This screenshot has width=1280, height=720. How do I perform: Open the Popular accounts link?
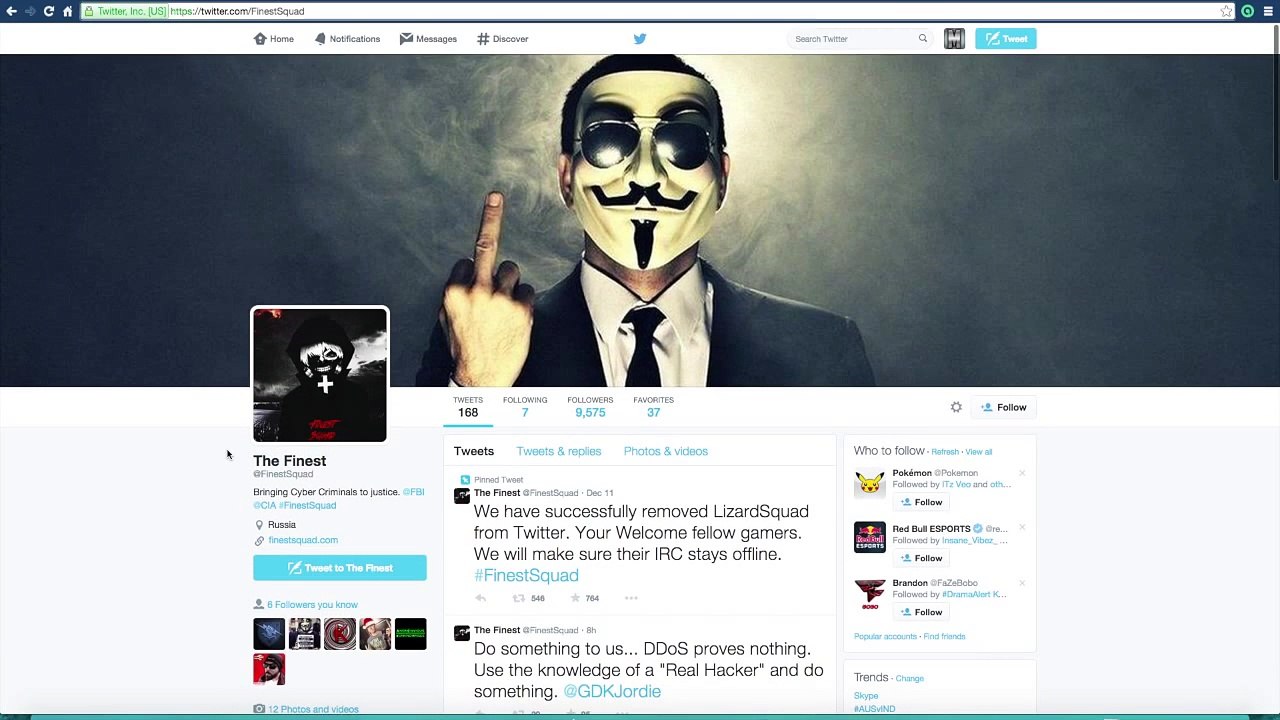click(885, 637)
